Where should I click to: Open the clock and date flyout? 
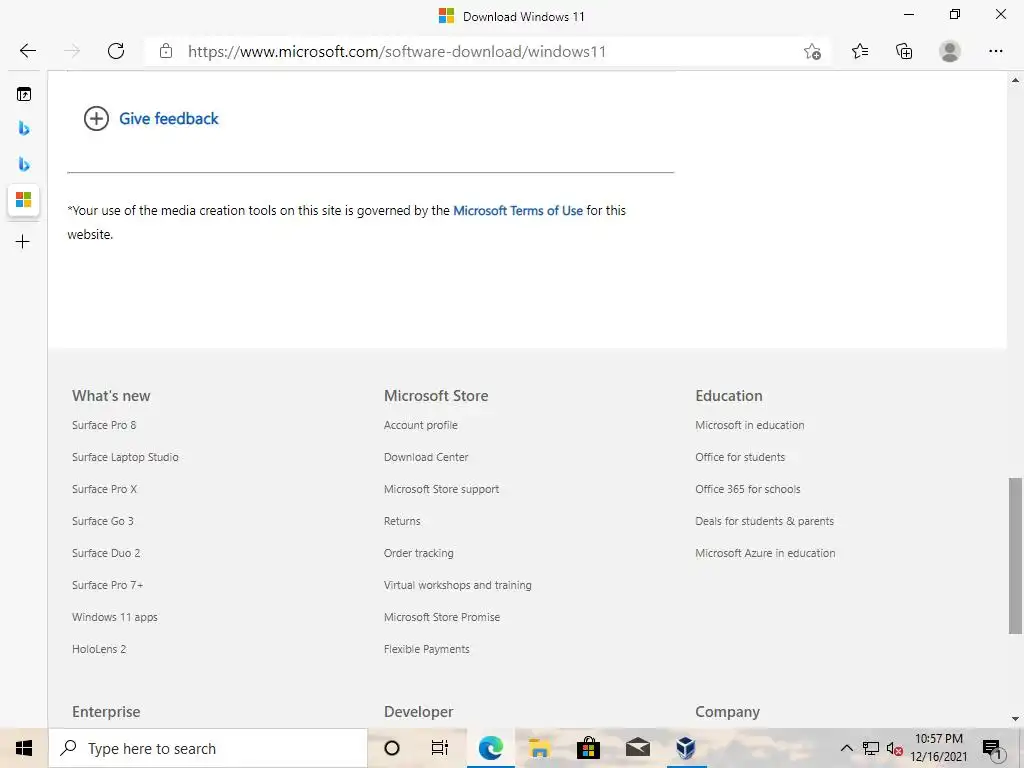click(938, 748)
